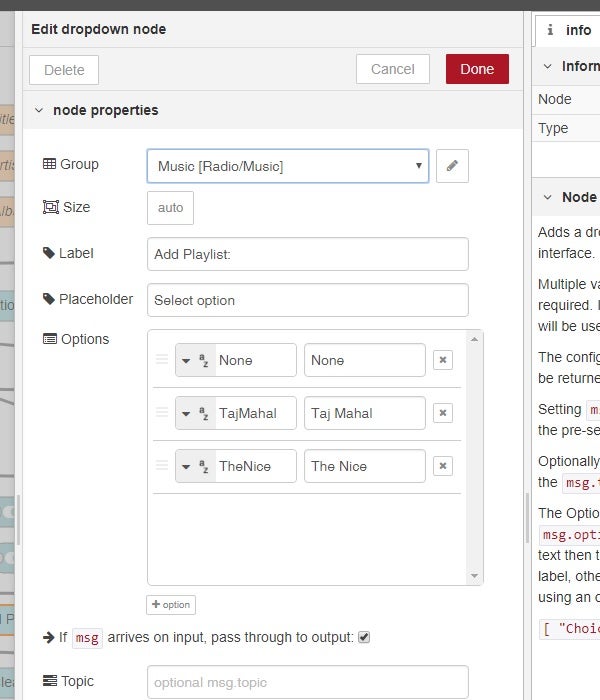Collapse the node properties section
Screen dimensions: 600x700
coord(39,111)
